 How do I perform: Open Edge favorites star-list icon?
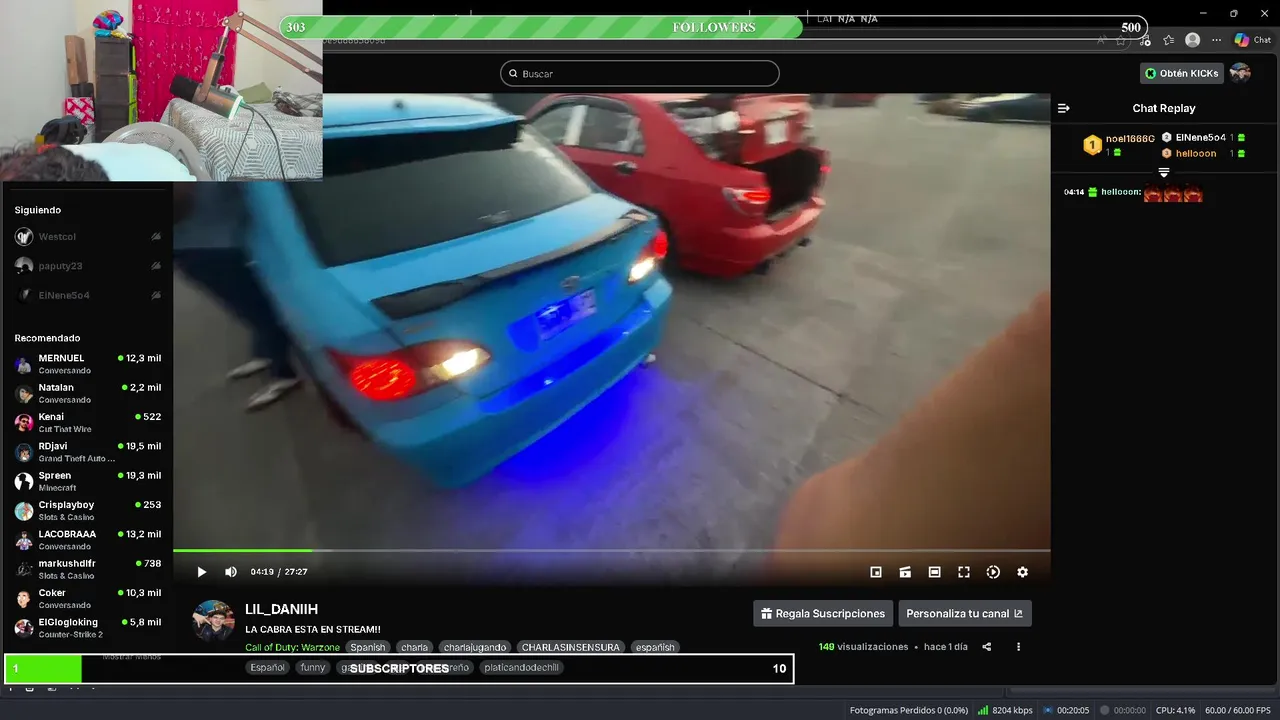click(1169, 40)
